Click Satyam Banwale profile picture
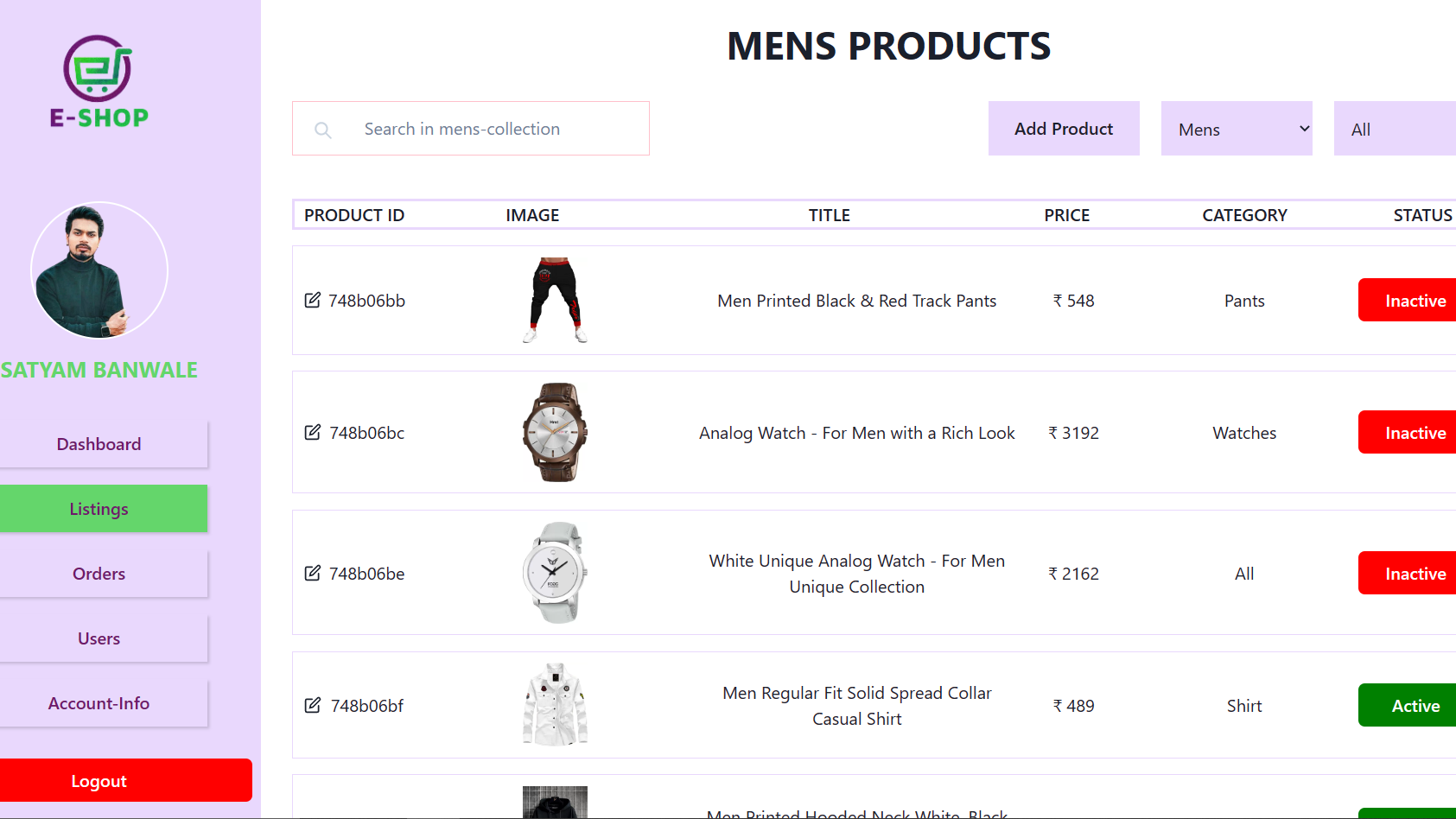The image size is (1456, 819). (x=99, y=270)
